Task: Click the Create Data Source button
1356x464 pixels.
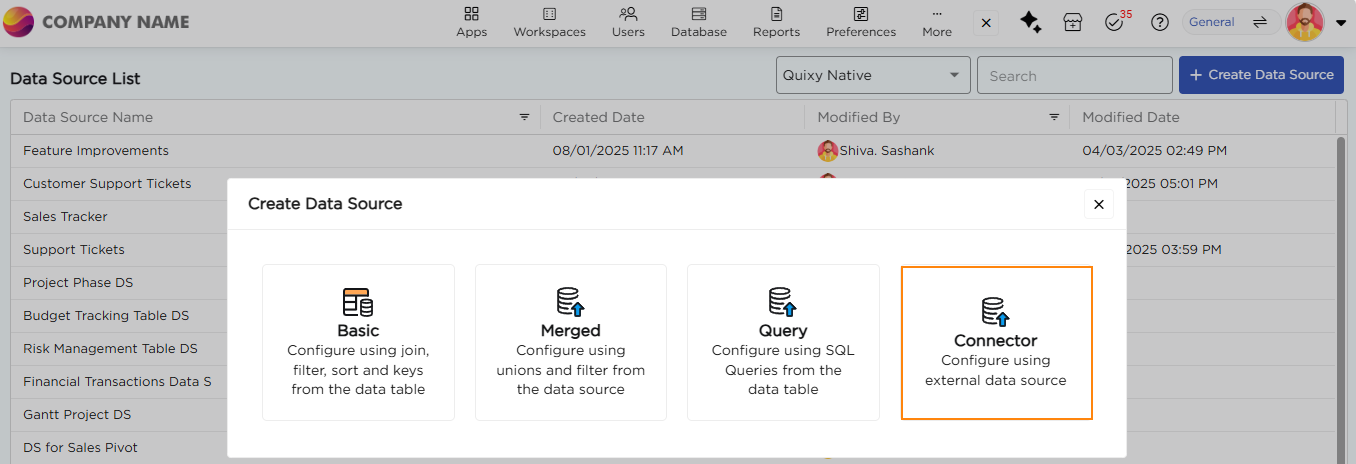Action: [x=1260, y=75]
